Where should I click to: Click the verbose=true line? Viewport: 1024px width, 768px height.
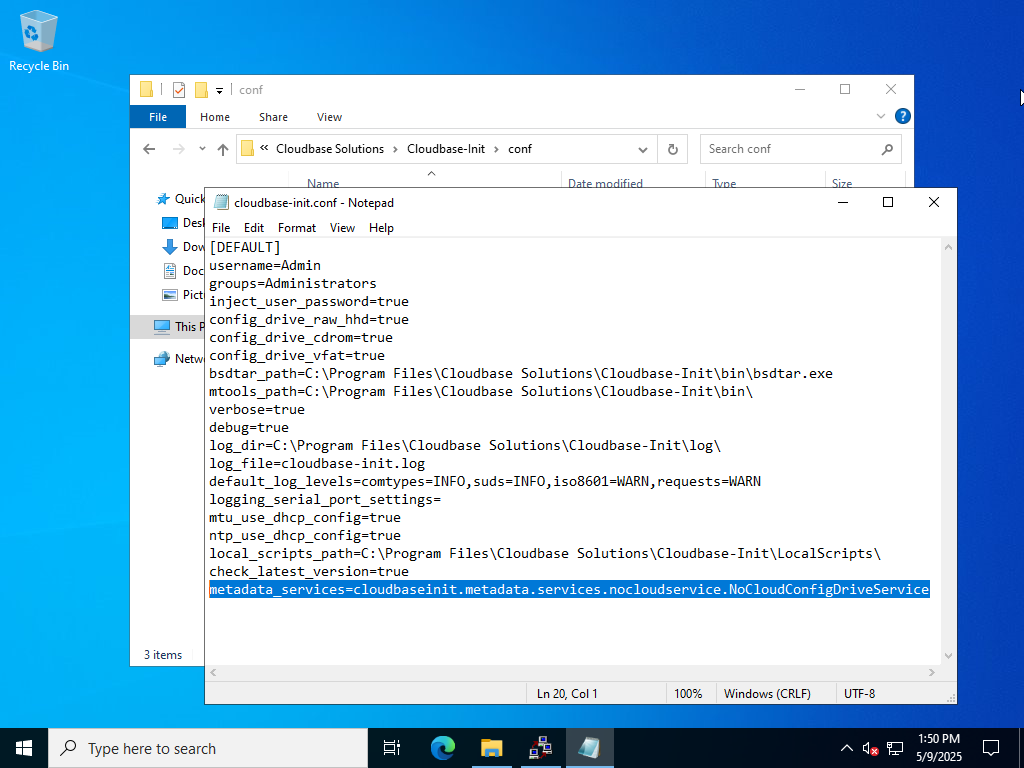click(257, 409)
